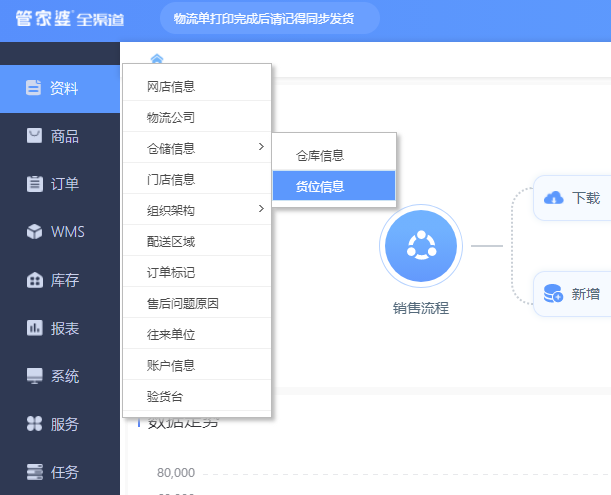The image size is (611, 495).
Task: Click the 商品 shopping bag icon
Action: point(34,136)
